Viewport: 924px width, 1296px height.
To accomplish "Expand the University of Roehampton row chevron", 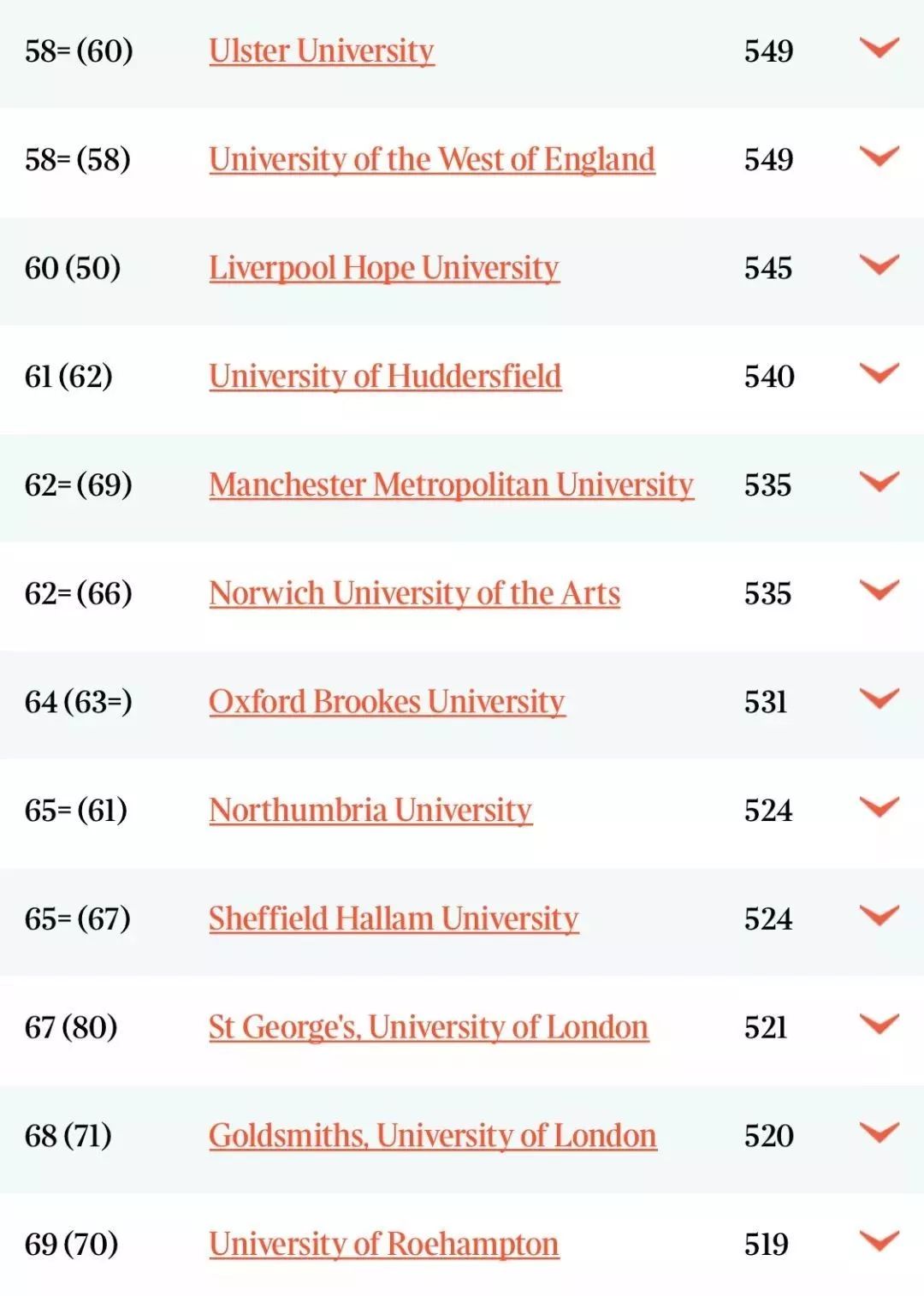I will (880, 1241).
